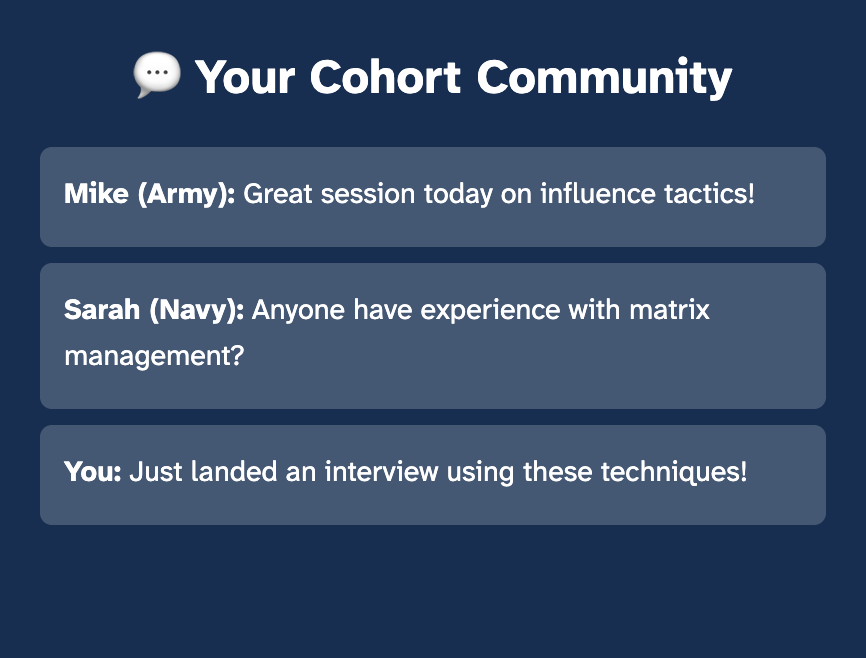The image size is (866, 658).
Task: Click the word "matrix" in Sarah's post
Action: [669, 310]
